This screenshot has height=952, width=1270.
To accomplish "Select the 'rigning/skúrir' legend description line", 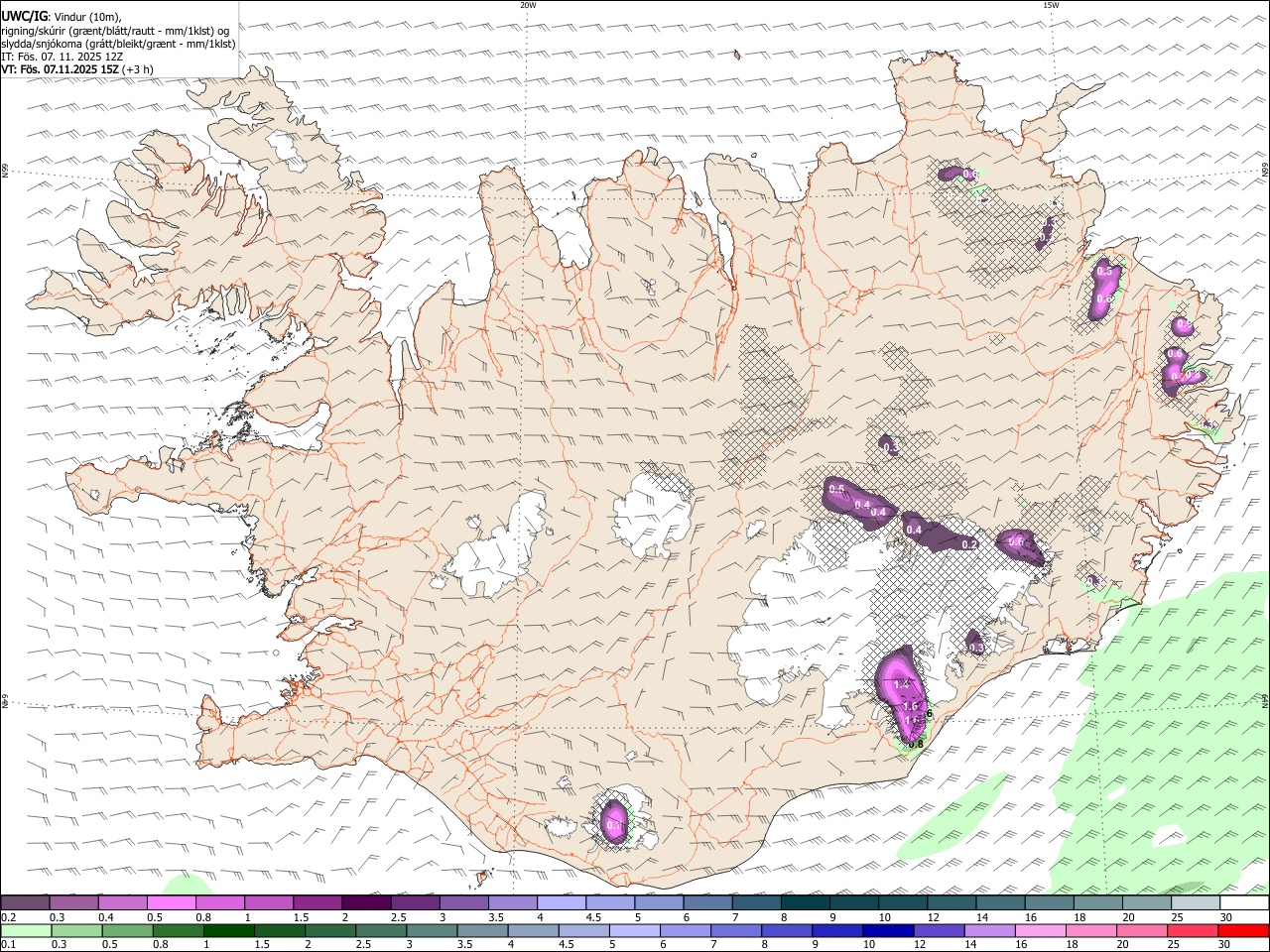I will coord(115,30).
